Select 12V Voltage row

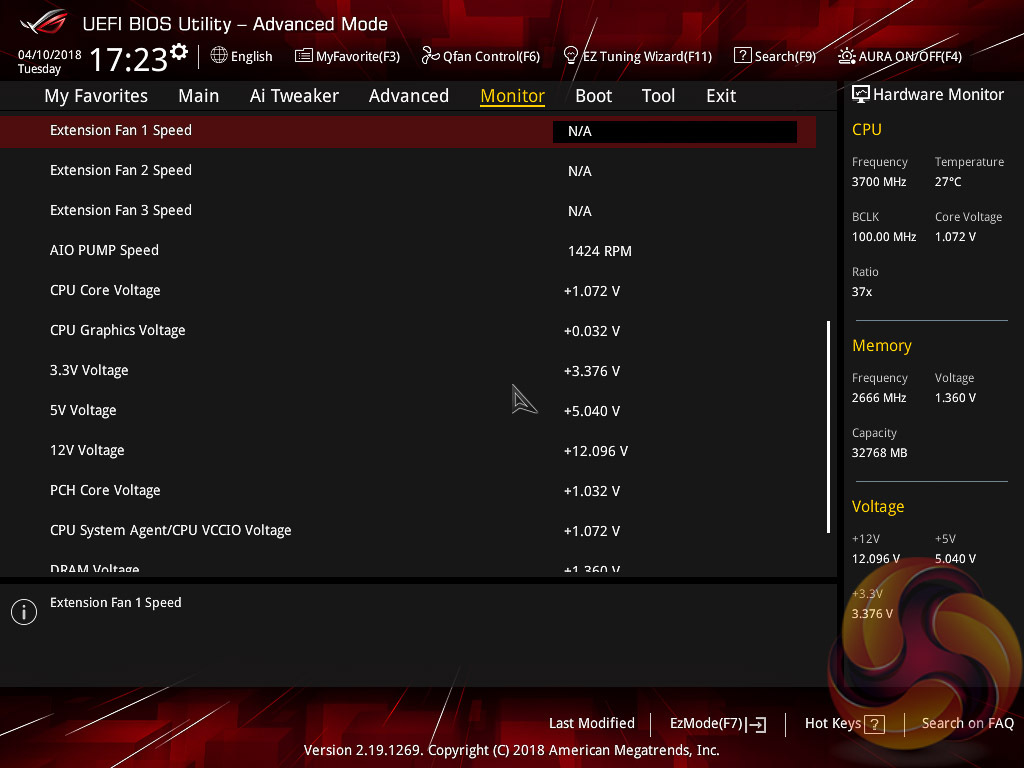(x=408, y=451)
